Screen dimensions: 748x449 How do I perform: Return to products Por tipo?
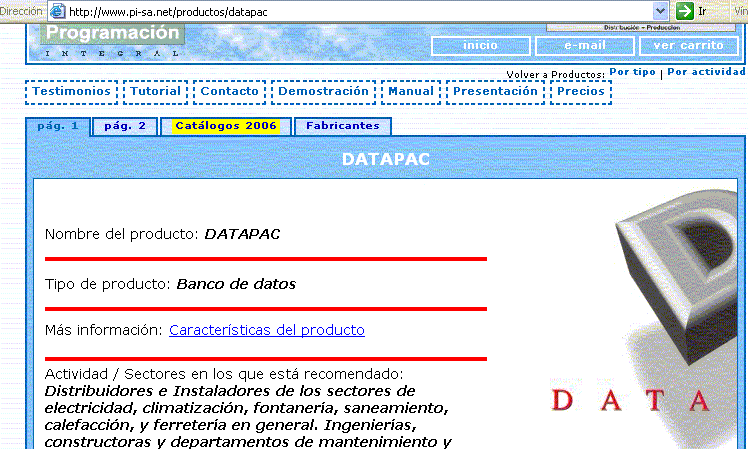(633, 72)
